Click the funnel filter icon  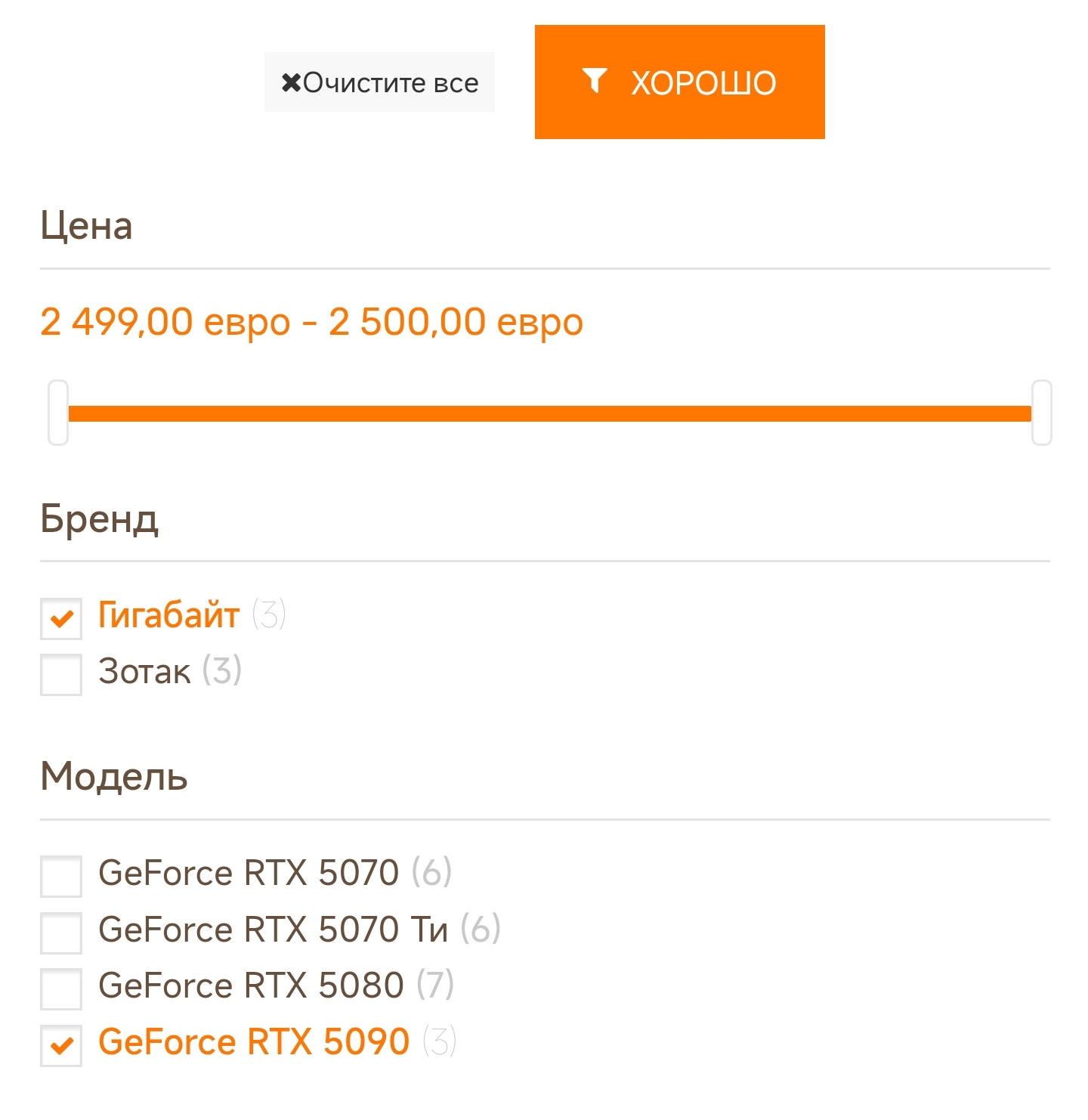(x=595, y=80)
